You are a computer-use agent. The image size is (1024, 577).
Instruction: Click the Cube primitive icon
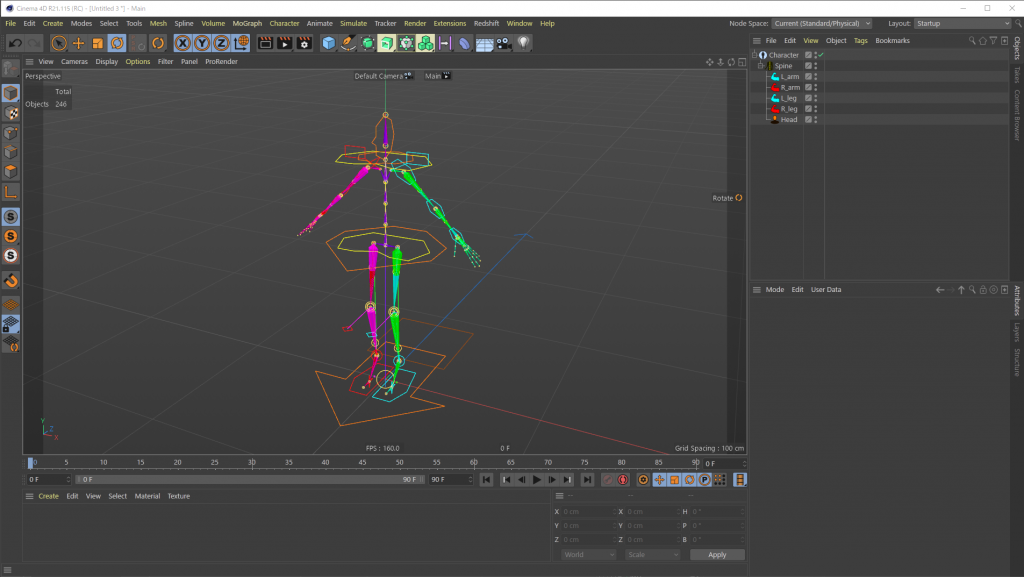coord(328,43)
